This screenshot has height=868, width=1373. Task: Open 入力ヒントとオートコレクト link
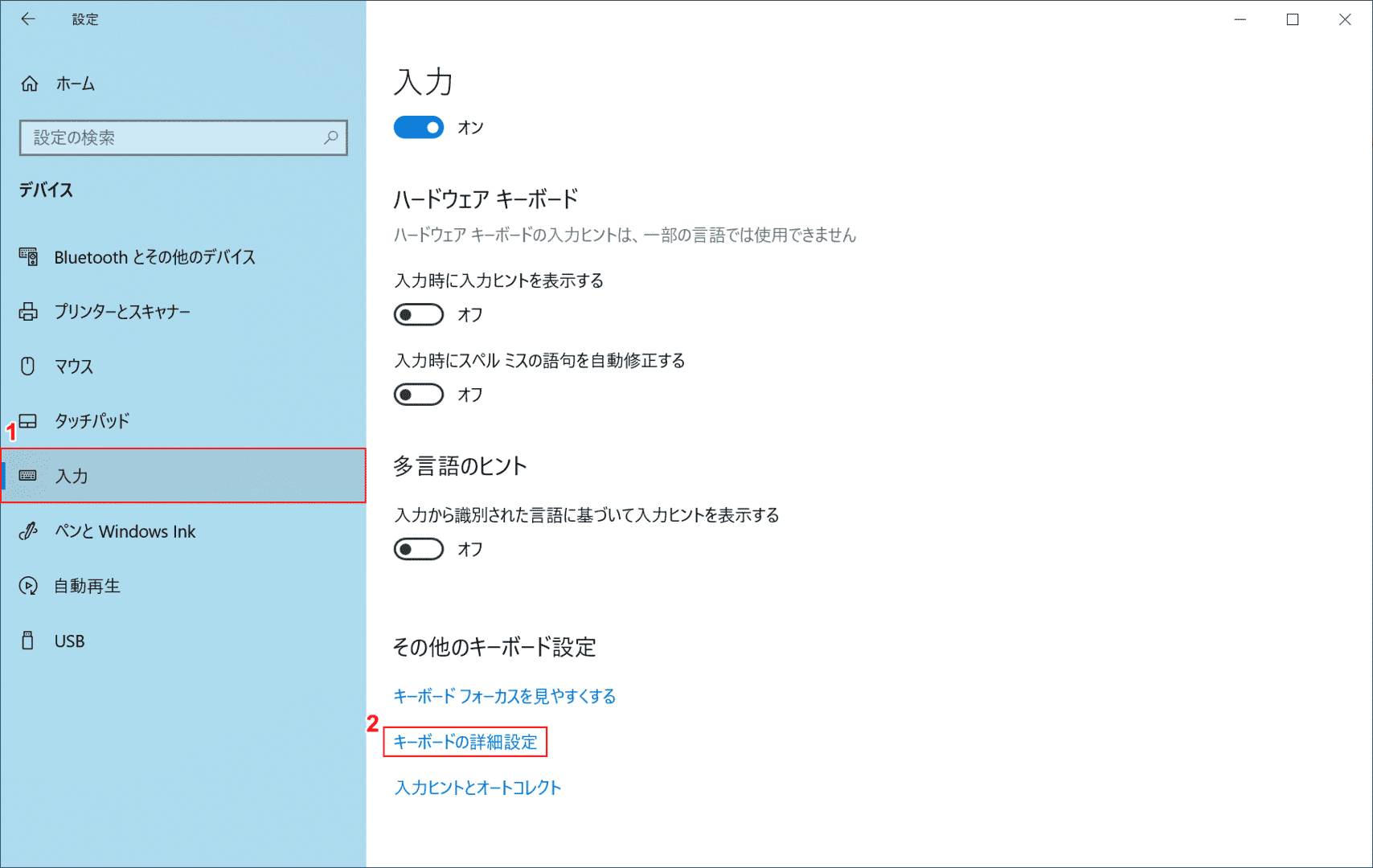click(x=477, y=788)
